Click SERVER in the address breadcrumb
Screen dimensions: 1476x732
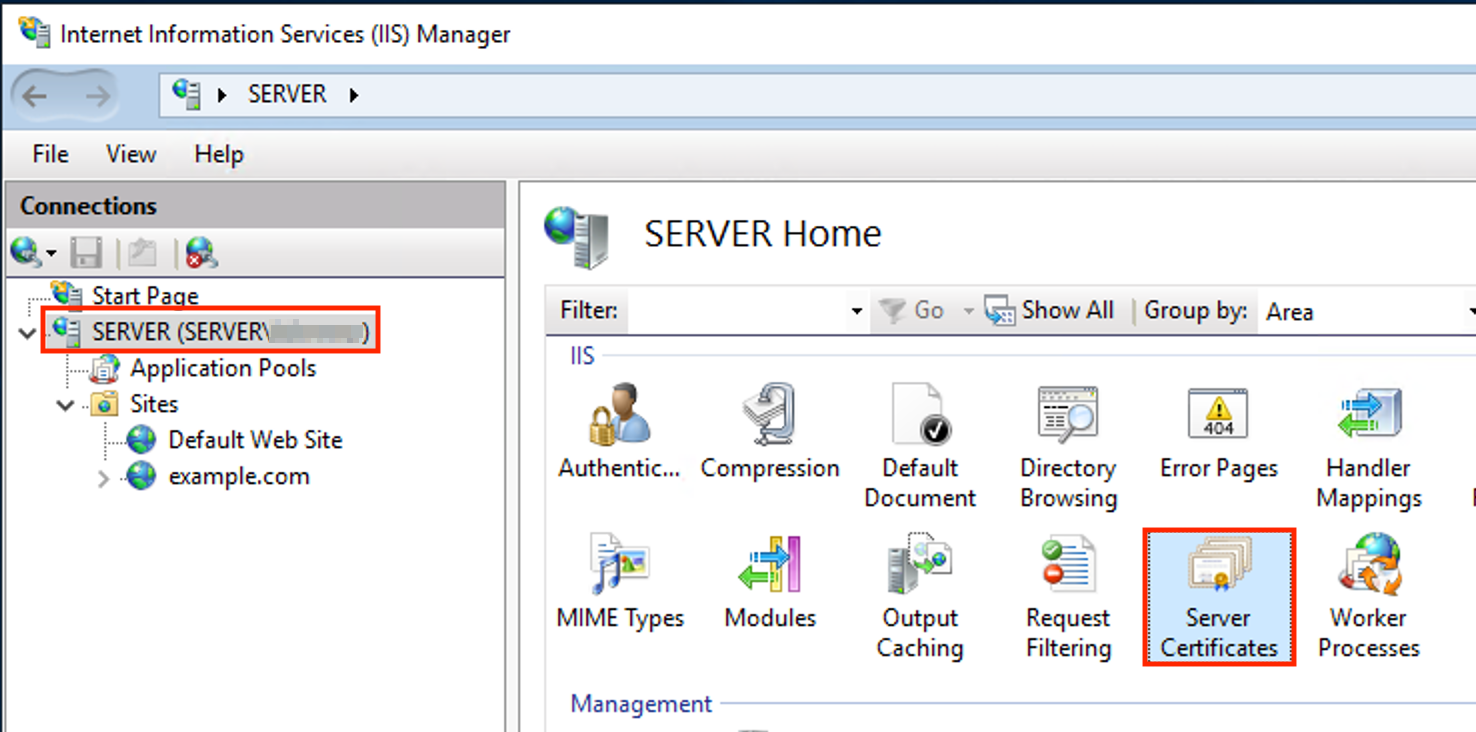pyautogui.click(x=287, y=95)
